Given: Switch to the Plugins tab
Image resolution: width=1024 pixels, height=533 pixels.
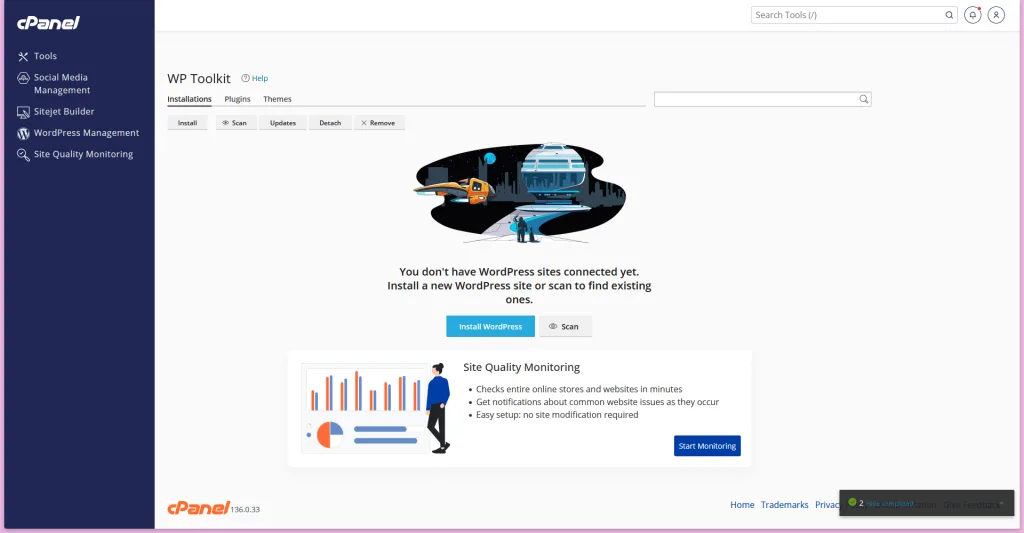Looking at the screenshot, I should pyautogui.click(x=237, y=99).
